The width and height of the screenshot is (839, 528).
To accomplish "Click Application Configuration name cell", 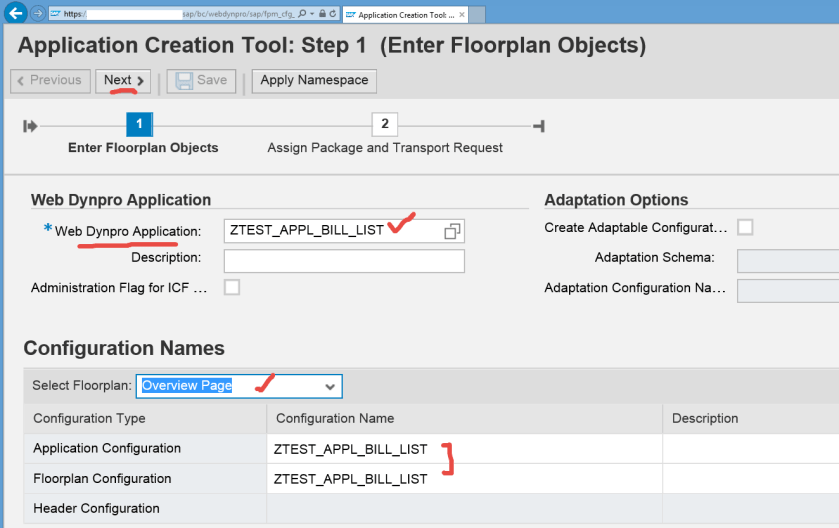I will [464, 449].
